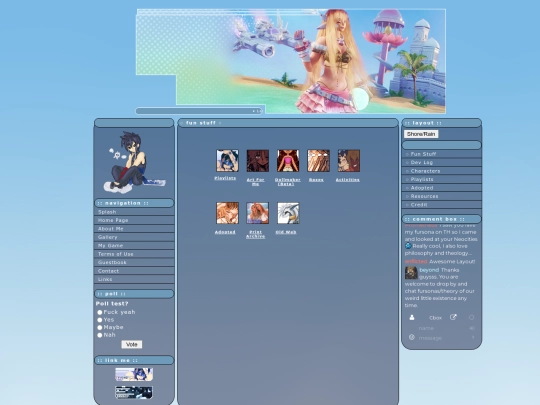Open the Bases thumbnail icon
Viewport: 540px width, 405px height.
(318, 160)
